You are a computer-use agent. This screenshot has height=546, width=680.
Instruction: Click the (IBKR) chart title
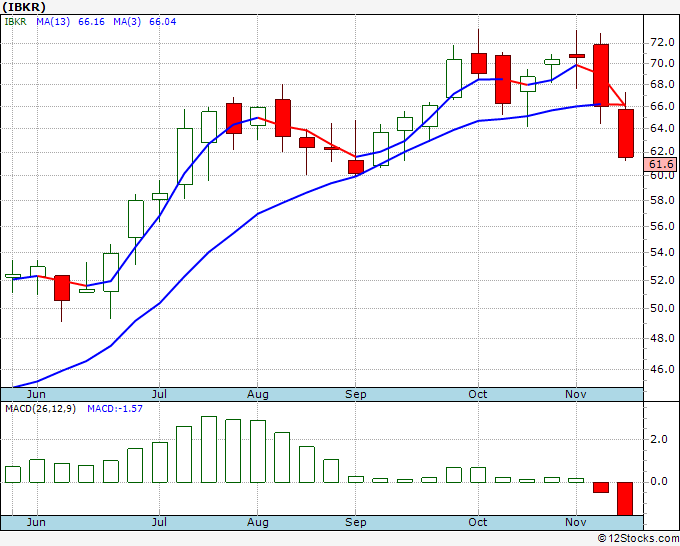pyautogui.click(x=24, y=7)
